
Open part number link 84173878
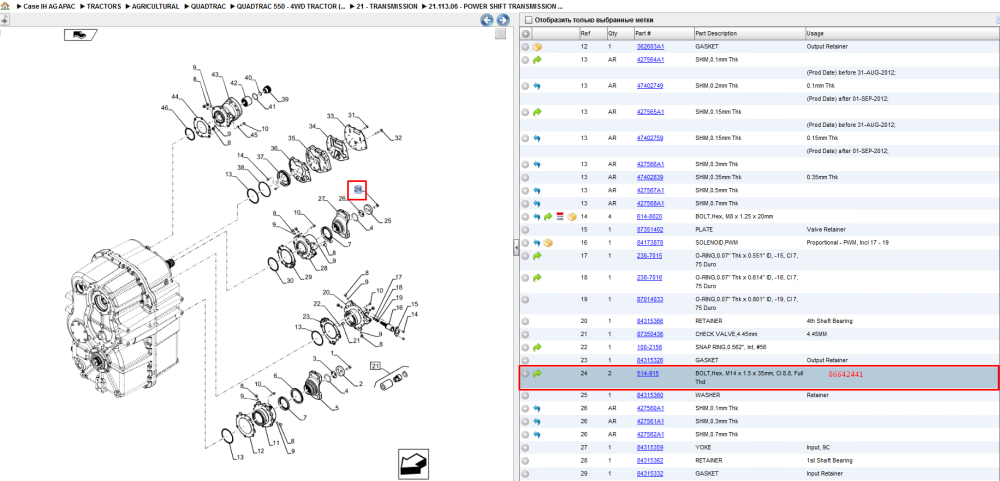coord(650,243)
